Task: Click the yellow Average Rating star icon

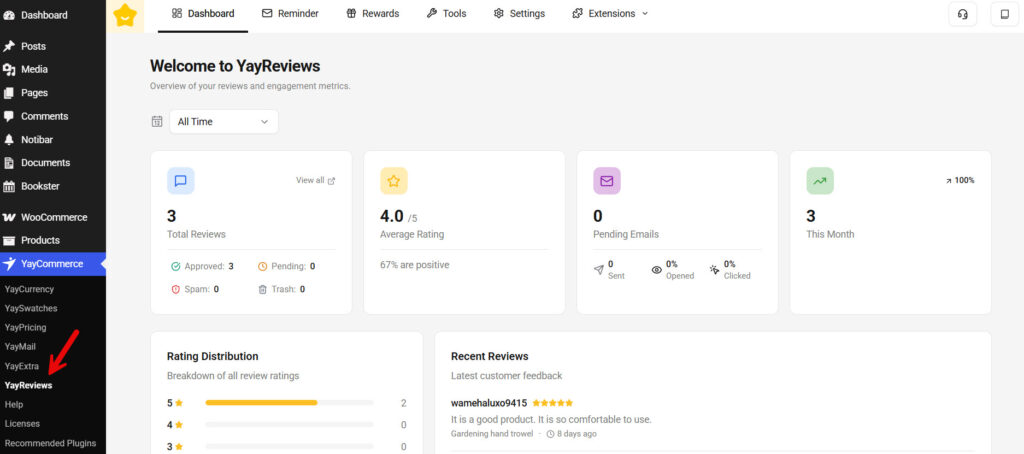Action: 394,181
